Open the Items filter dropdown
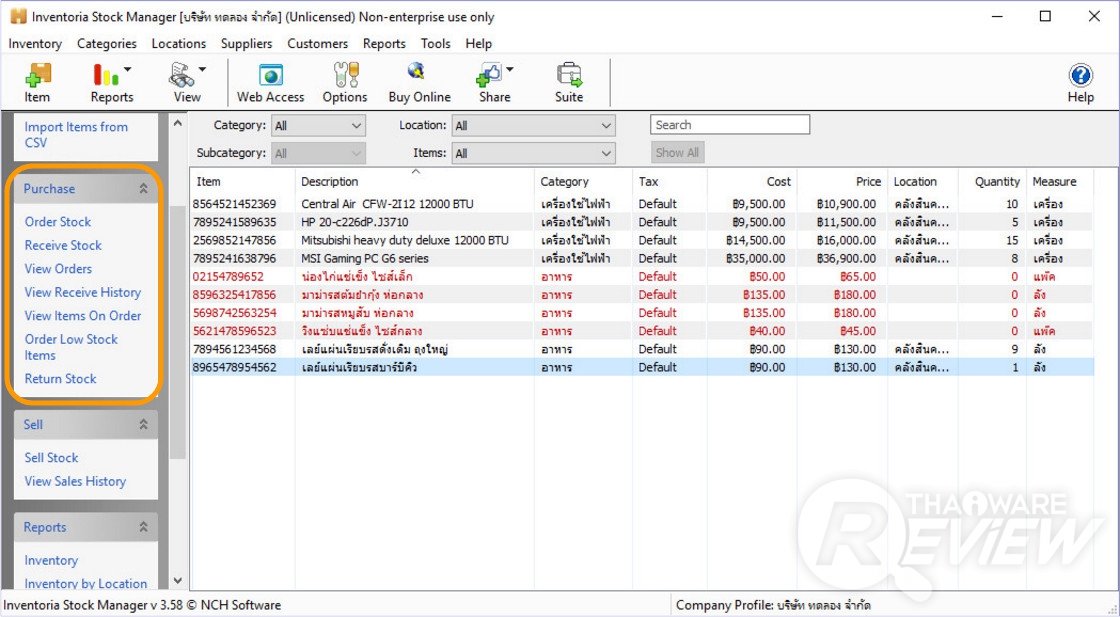The image size is (1120, 617). pos(533,154)
